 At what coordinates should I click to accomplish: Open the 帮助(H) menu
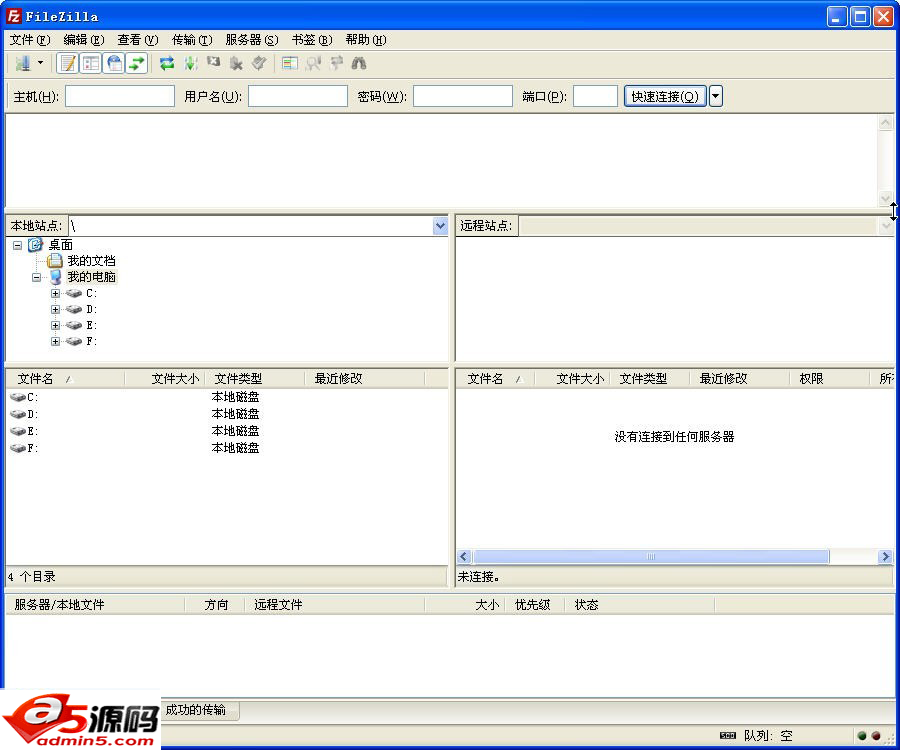click(366, 40)
